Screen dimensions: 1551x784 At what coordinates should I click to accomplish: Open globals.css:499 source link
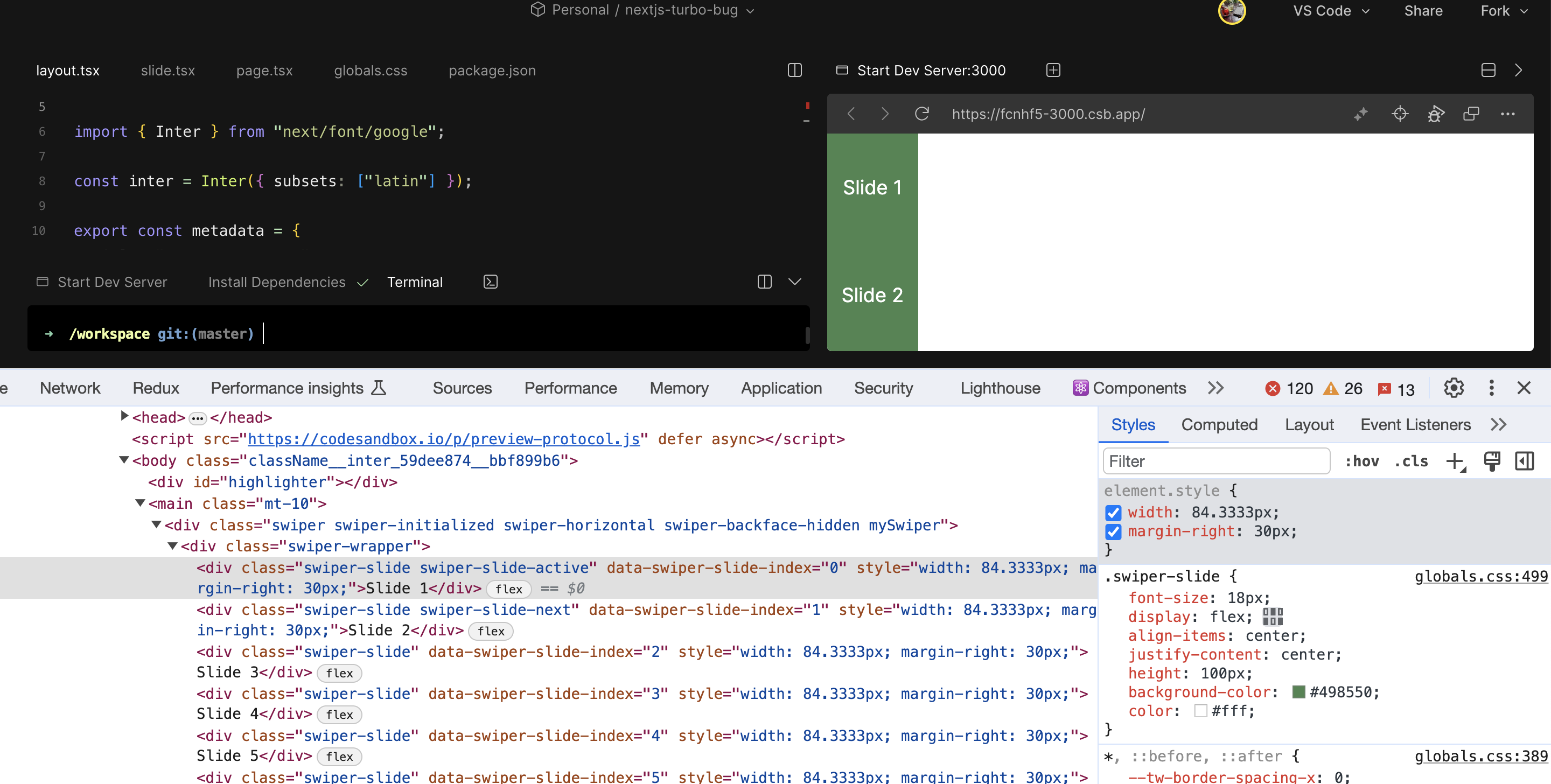1481,576
